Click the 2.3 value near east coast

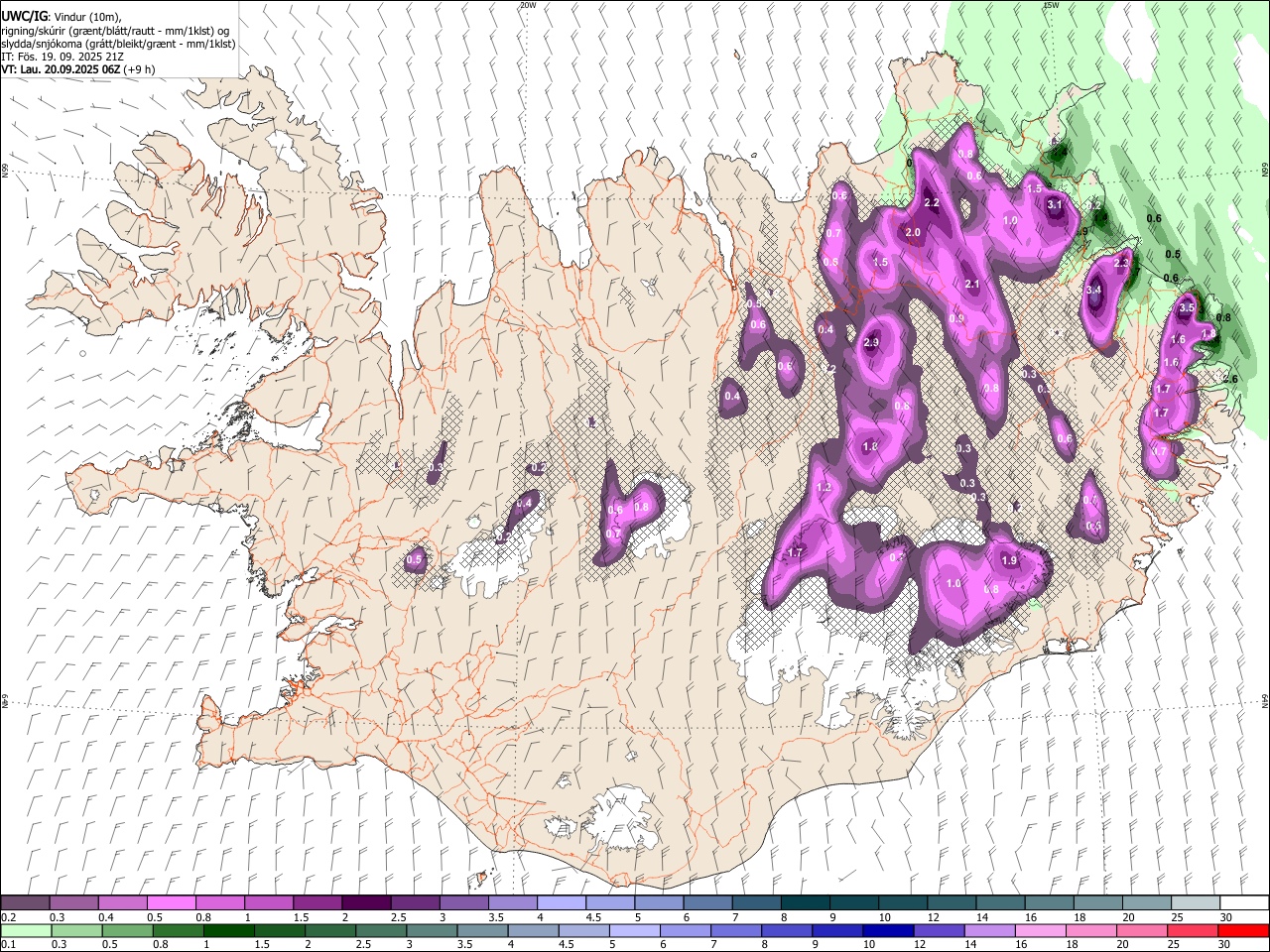coord(1122,263)
